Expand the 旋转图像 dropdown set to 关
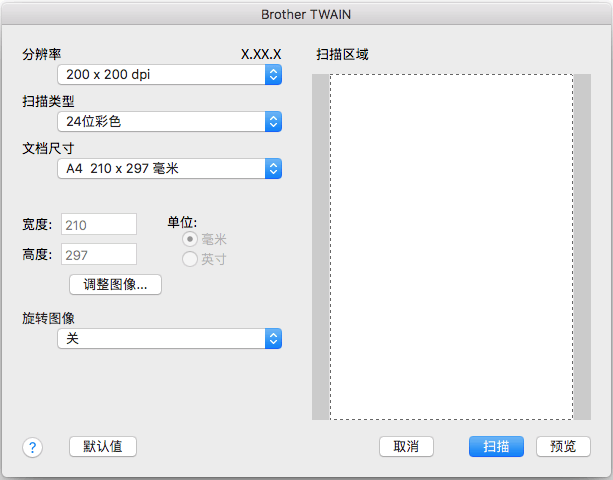The width and height of the screenshot is (613, 480). pyautogui.click(x=169, y=339)
